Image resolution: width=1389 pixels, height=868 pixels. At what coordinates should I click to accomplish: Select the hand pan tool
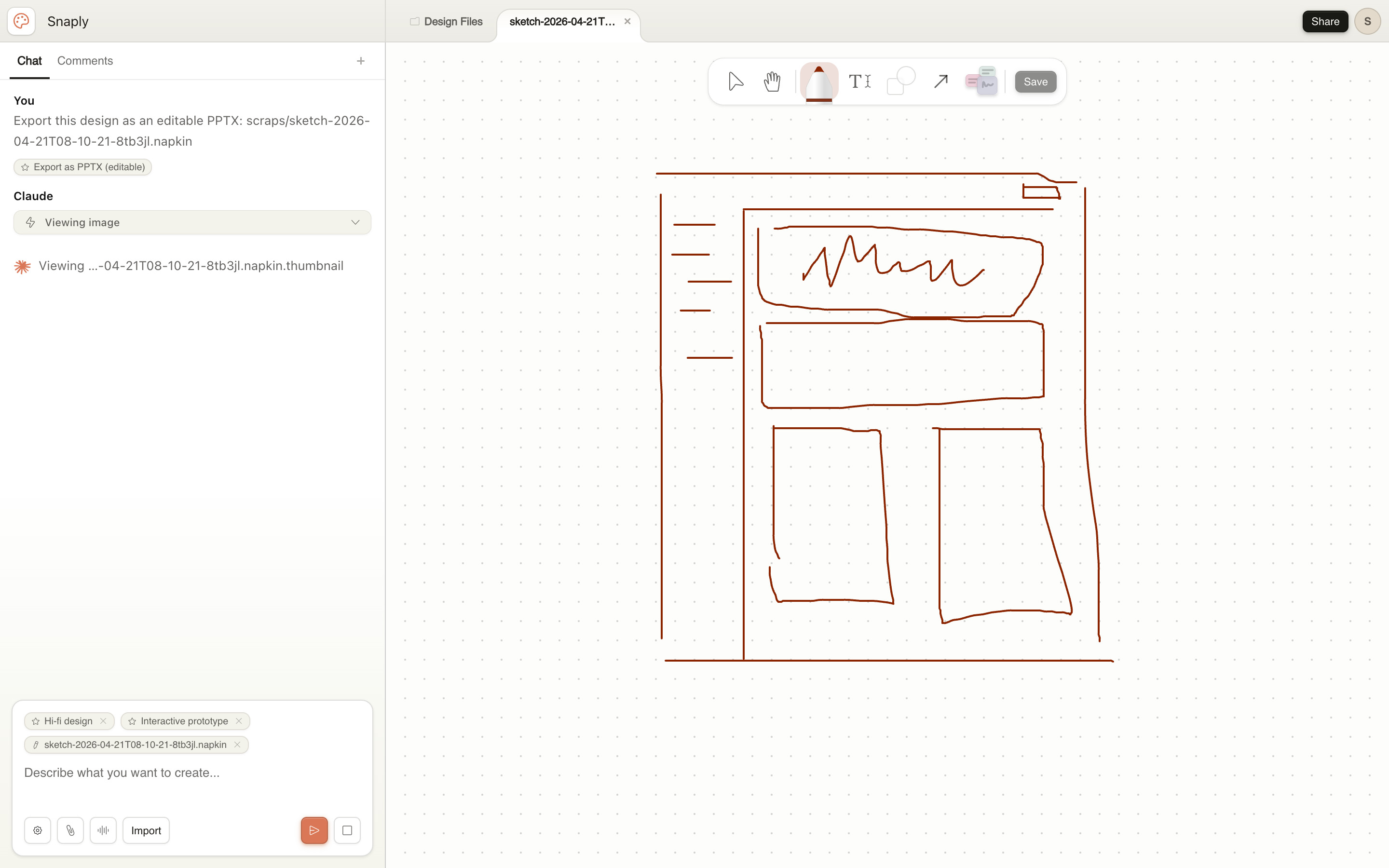773,81
